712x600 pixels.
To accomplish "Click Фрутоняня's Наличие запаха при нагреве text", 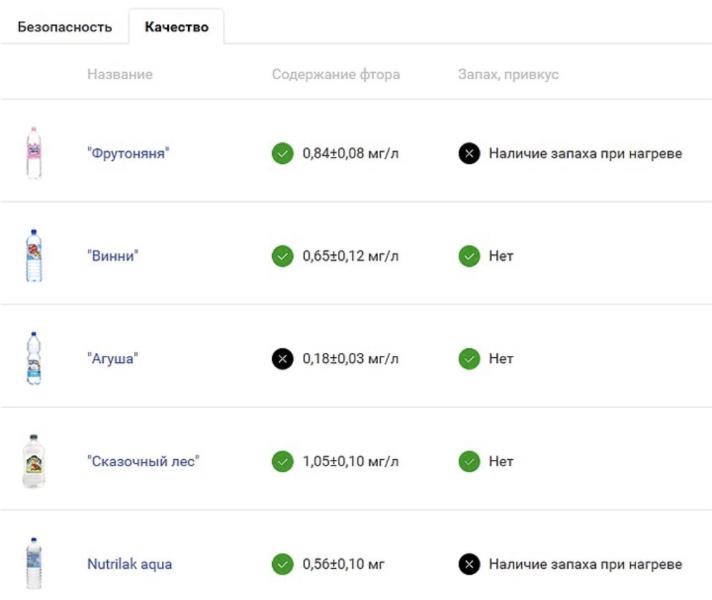I will point(585,153).
